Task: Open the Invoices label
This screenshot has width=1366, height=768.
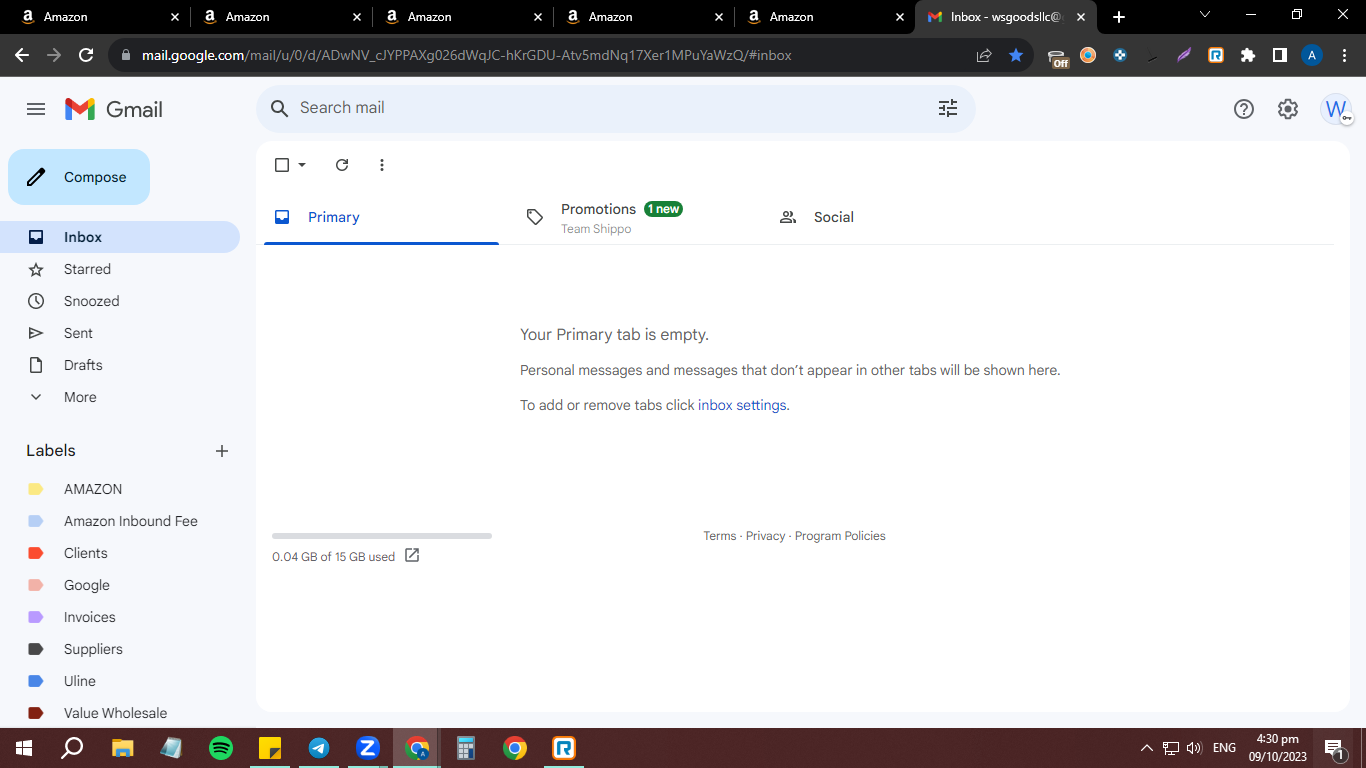Action: 120,617
